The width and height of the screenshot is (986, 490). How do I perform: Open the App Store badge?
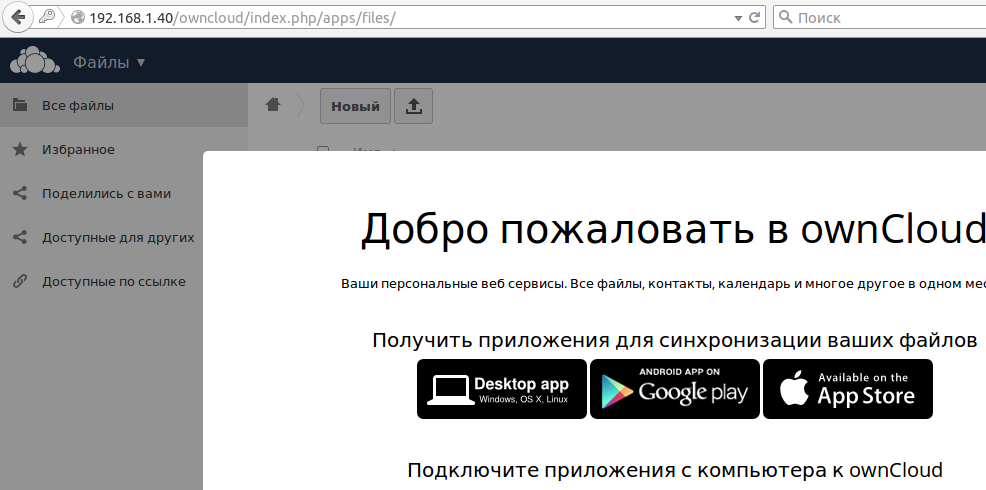point(848,389)
